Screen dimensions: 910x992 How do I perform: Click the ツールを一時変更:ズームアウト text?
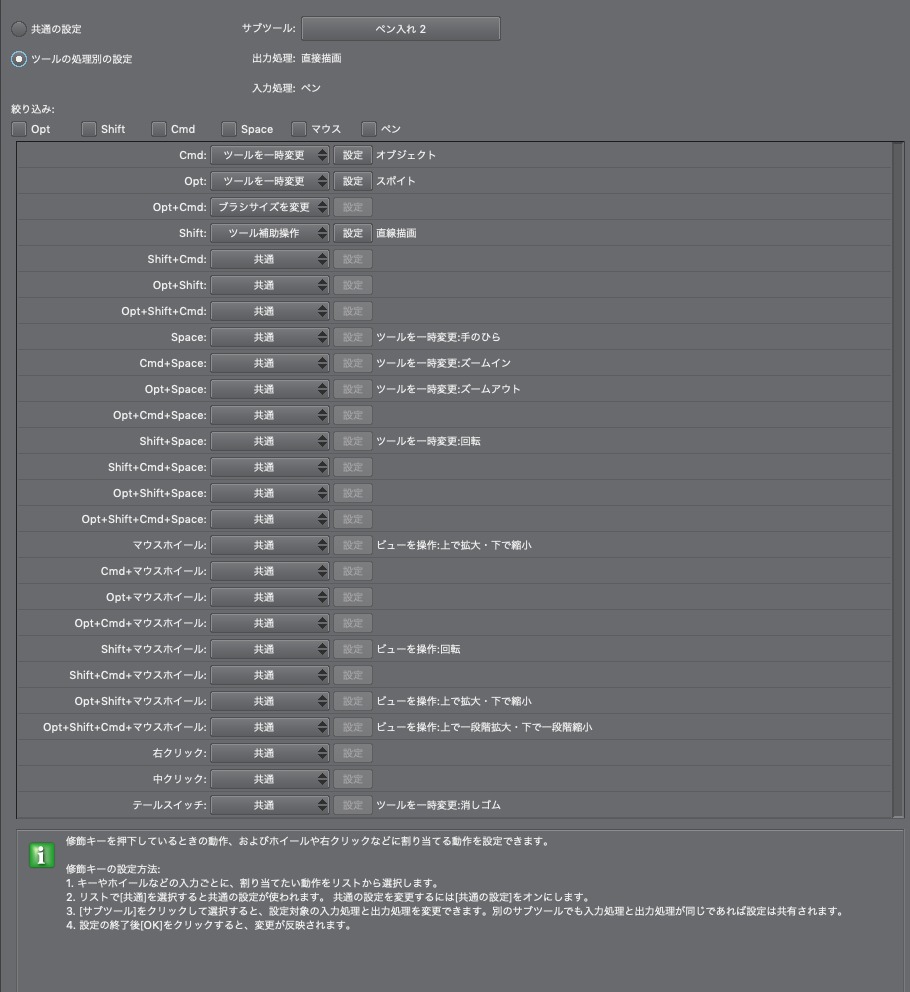pos(448,389)
